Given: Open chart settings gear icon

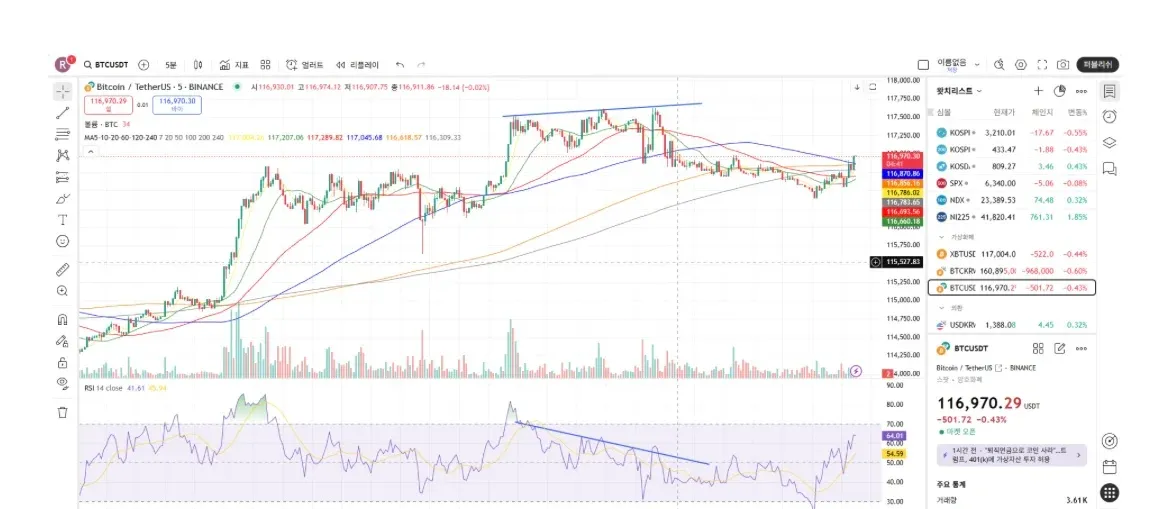Looking at the screenshot, I should [1021, 65].
